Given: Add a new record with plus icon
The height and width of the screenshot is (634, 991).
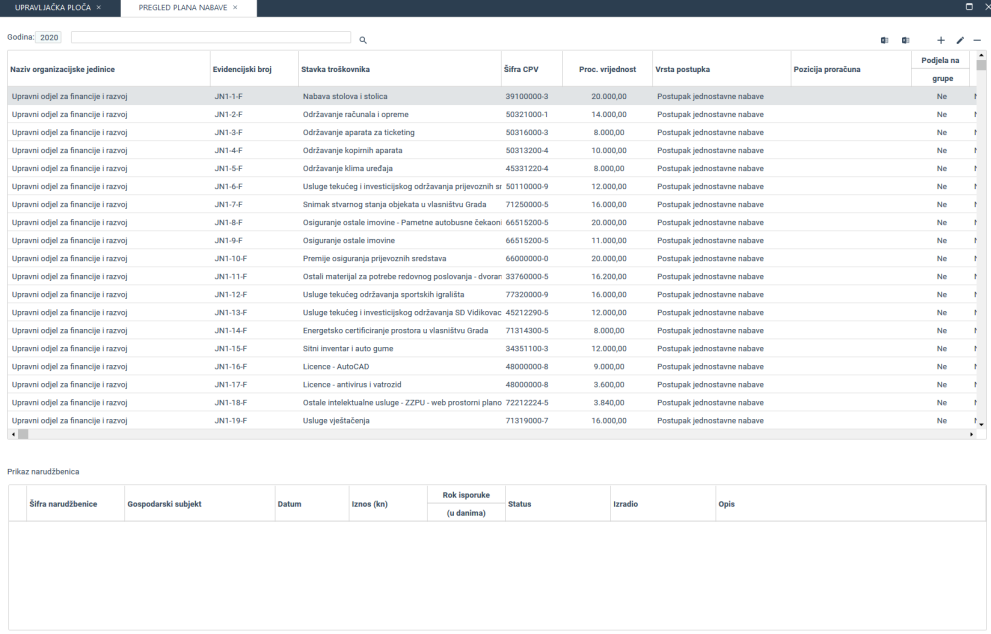Looking at the screenshot, I should tap(941, 40).
